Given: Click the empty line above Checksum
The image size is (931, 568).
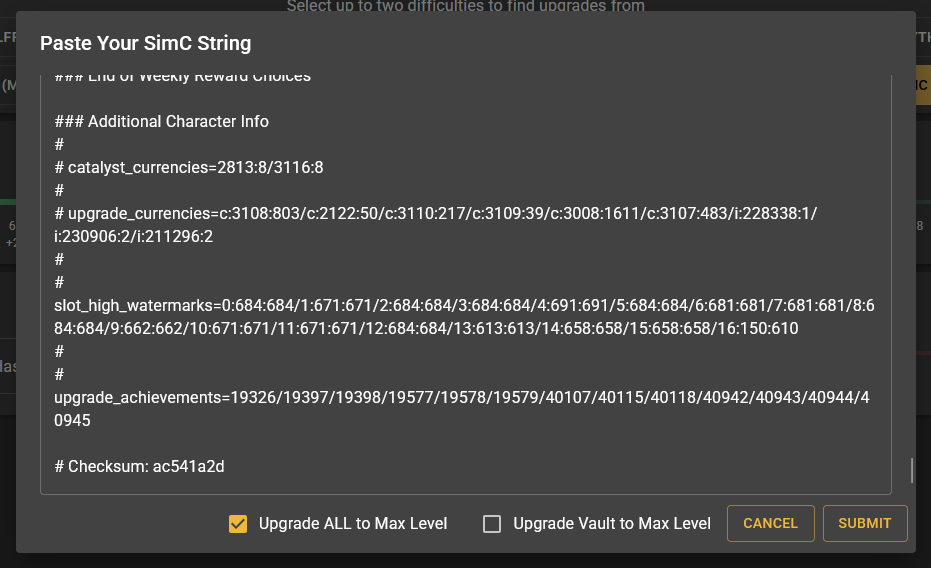Looking at the screenshot, I should (x=300, y=444).
